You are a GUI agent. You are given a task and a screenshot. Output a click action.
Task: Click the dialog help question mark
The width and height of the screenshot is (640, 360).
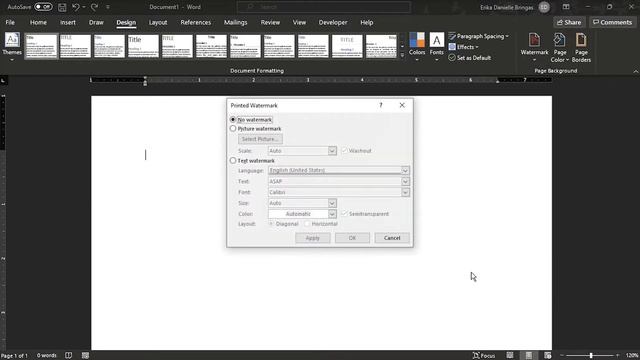click(x=381, y=105)
